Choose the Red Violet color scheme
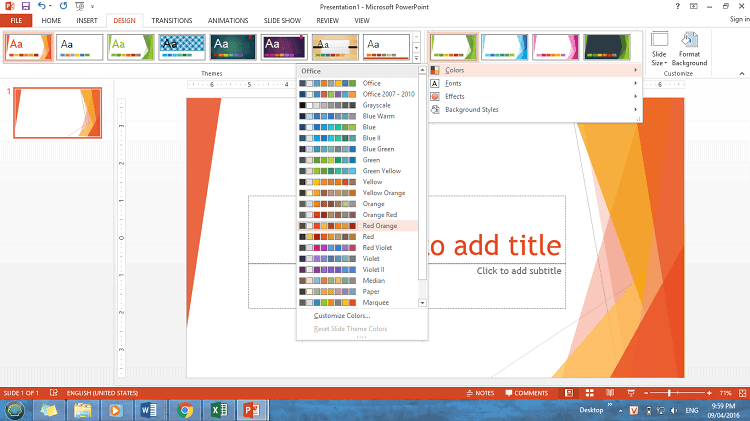750x421 pixels. (x=357, y=248)
